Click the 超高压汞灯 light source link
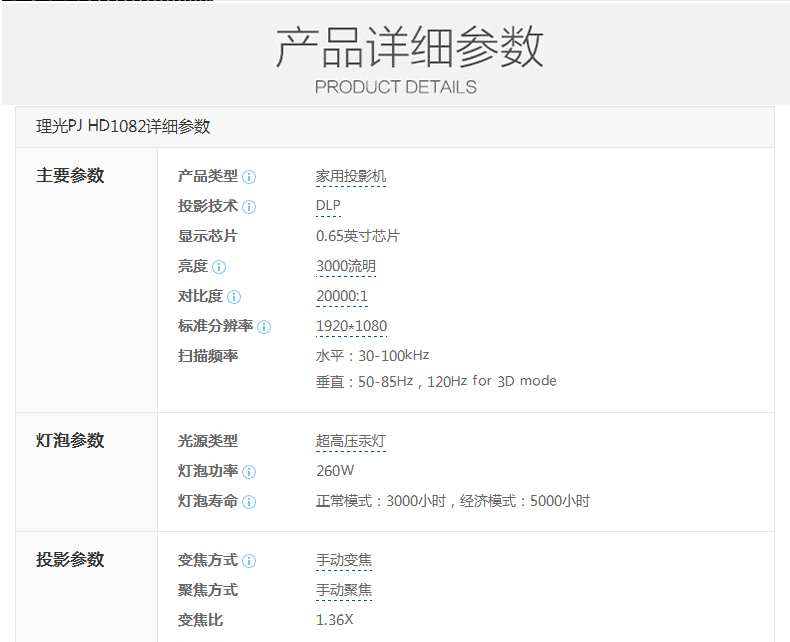This screenshot has height=642, width=790. pos(350,441)
